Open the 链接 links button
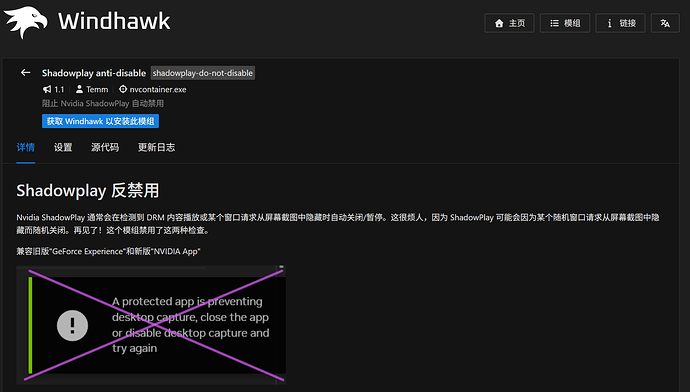This screenshot has width=690, height=392. 620,23
